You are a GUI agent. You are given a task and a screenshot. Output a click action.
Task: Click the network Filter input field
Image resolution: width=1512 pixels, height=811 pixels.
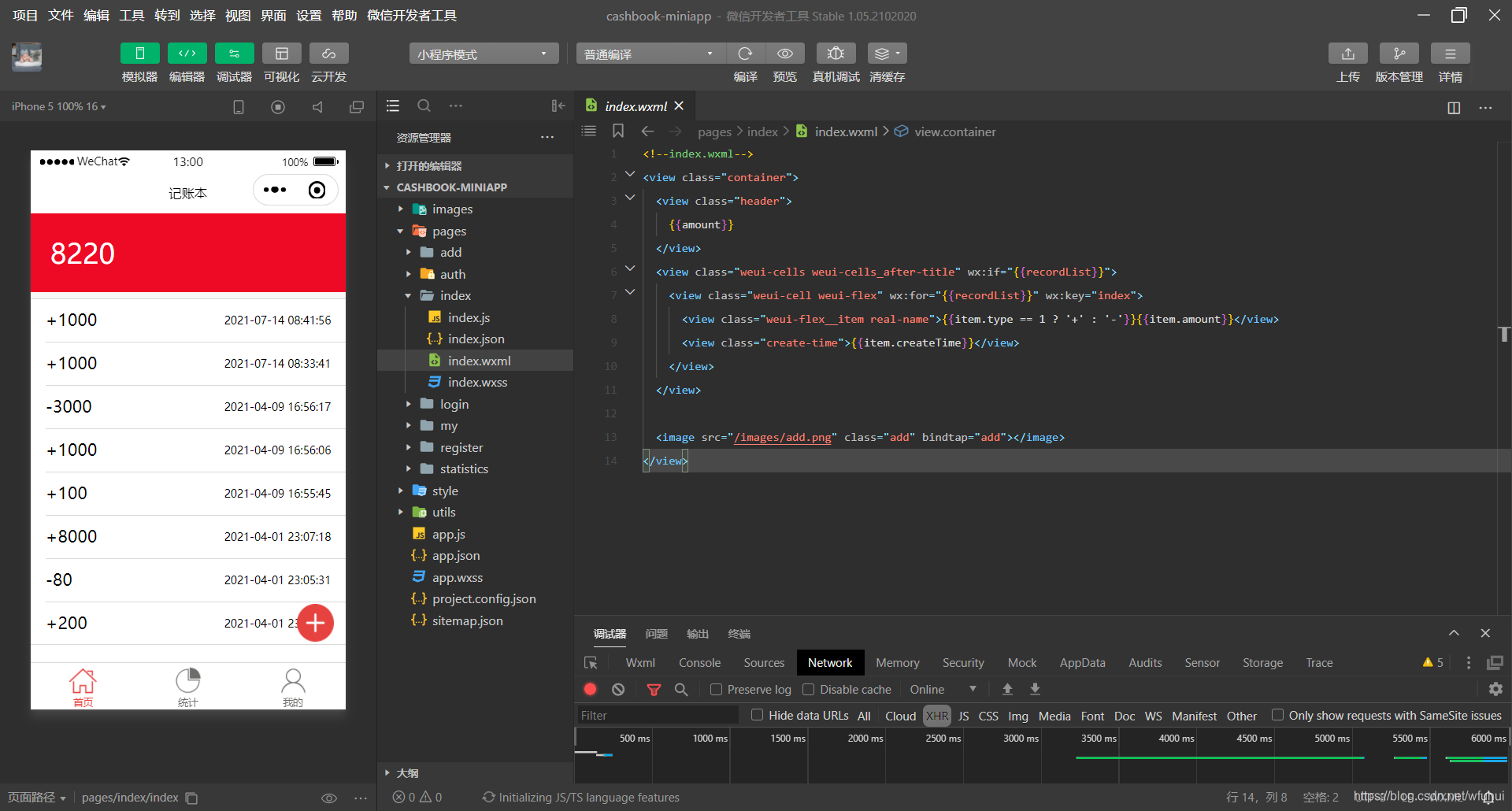tap(658, 715)
